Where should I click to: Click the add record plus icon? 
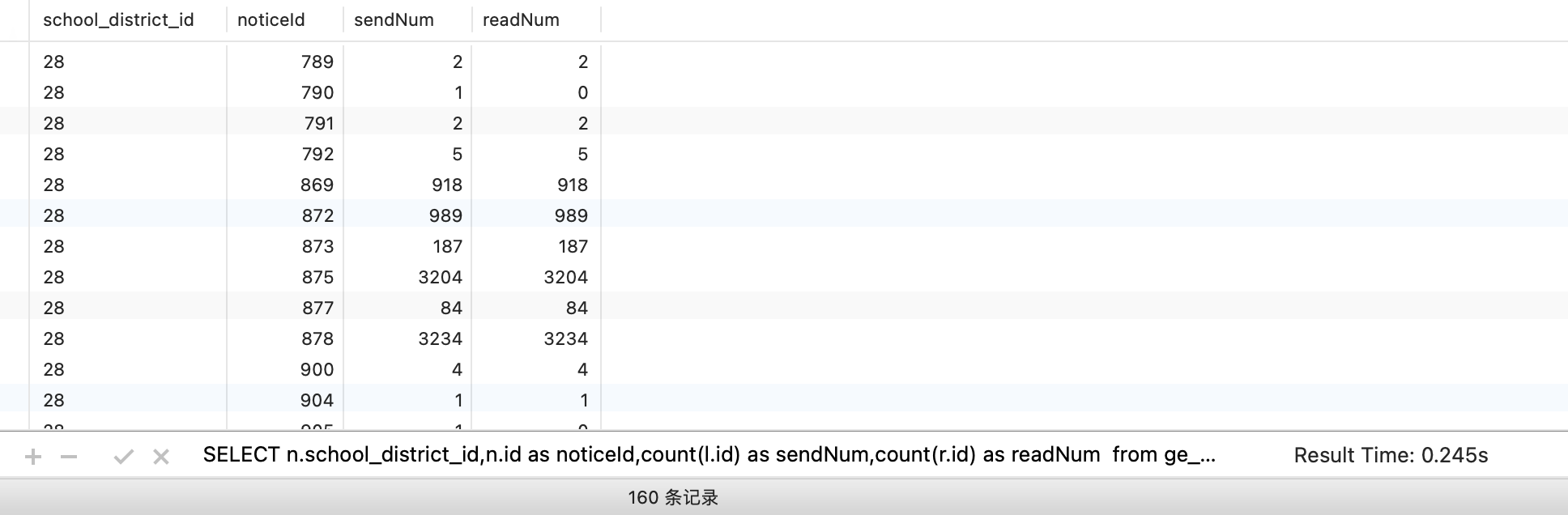[x=33, y=458]
